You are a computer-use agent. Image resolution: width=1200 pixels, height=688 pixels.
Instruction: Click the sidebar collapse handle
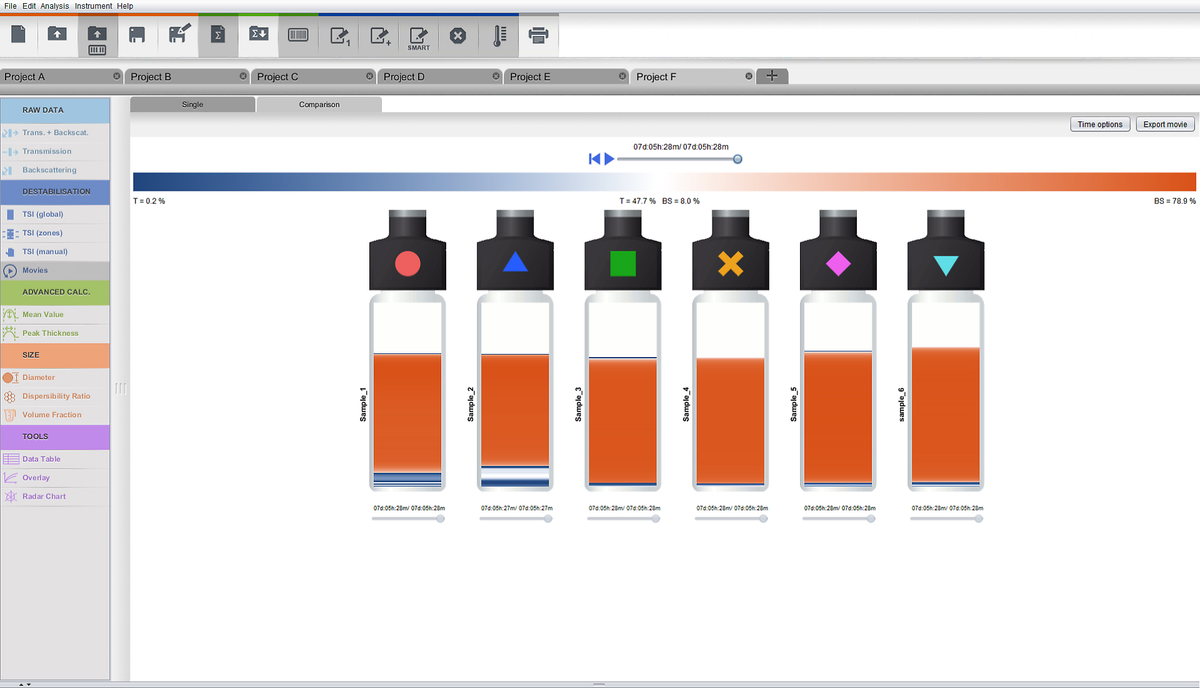pyautogui.click(x=120, y=388)
